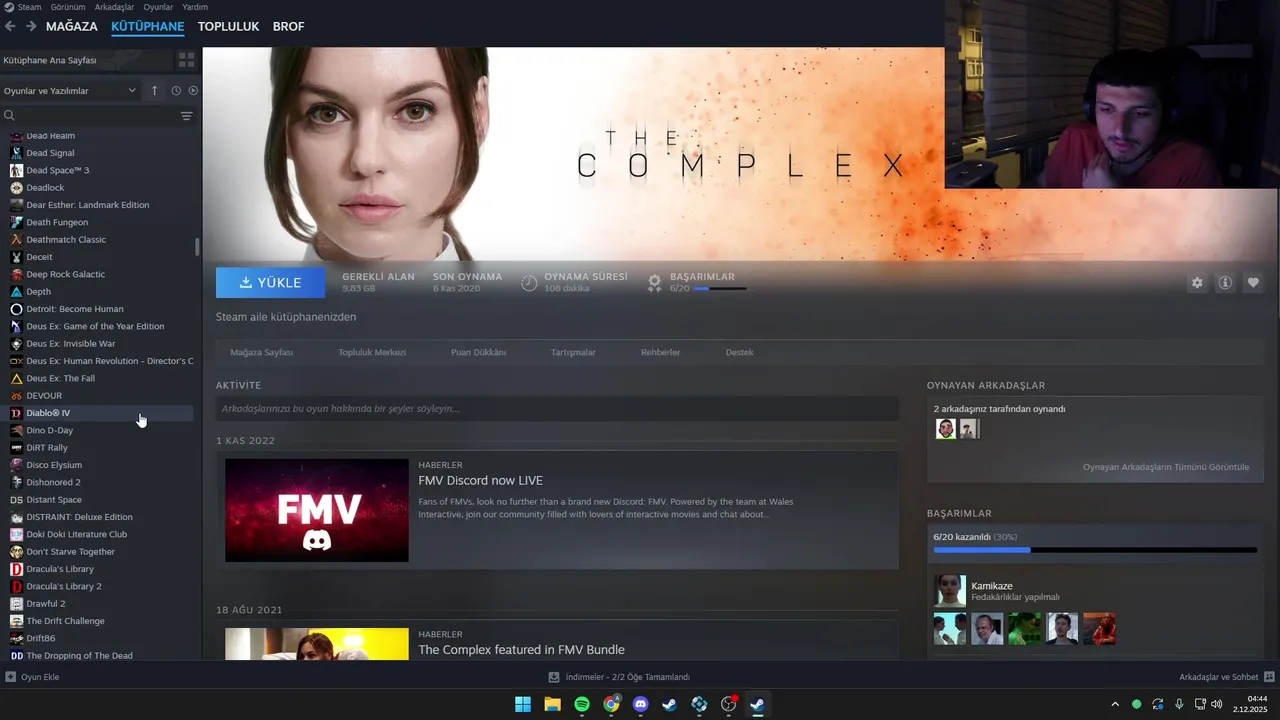Viewport: 1280px width, 720px height.
Task: Select the Diablo IV game icon
Action: tap(16, 413)
